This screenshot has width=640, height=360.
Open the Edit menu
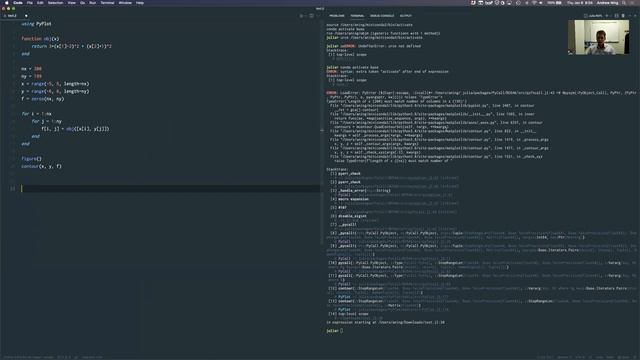click(40, 2)
